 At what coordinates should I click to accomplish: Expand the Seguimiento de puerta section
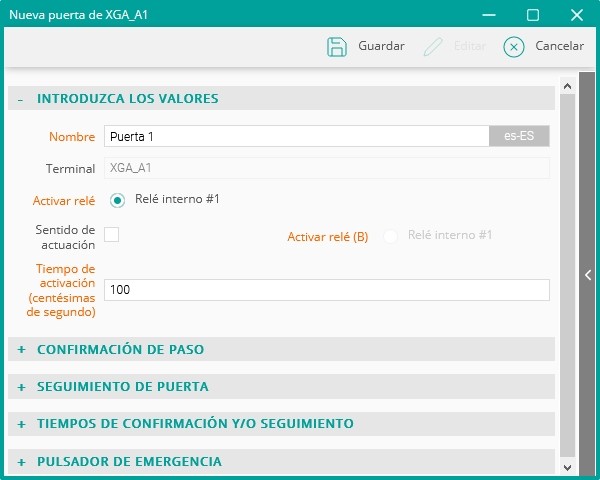tap(281, 387)
